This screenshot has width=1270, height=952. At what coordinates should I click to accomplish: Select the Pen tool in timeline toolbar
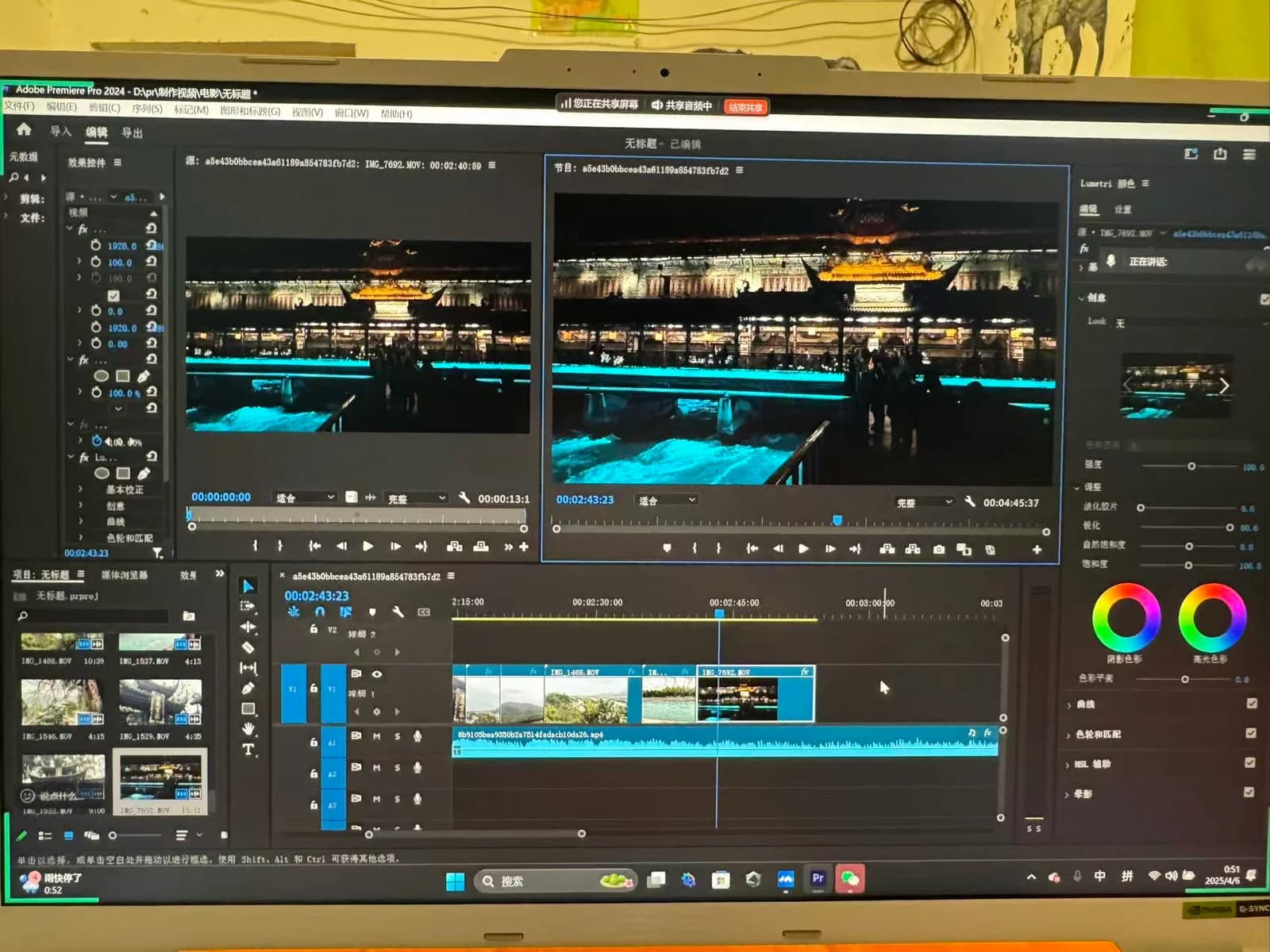point(248,689)
